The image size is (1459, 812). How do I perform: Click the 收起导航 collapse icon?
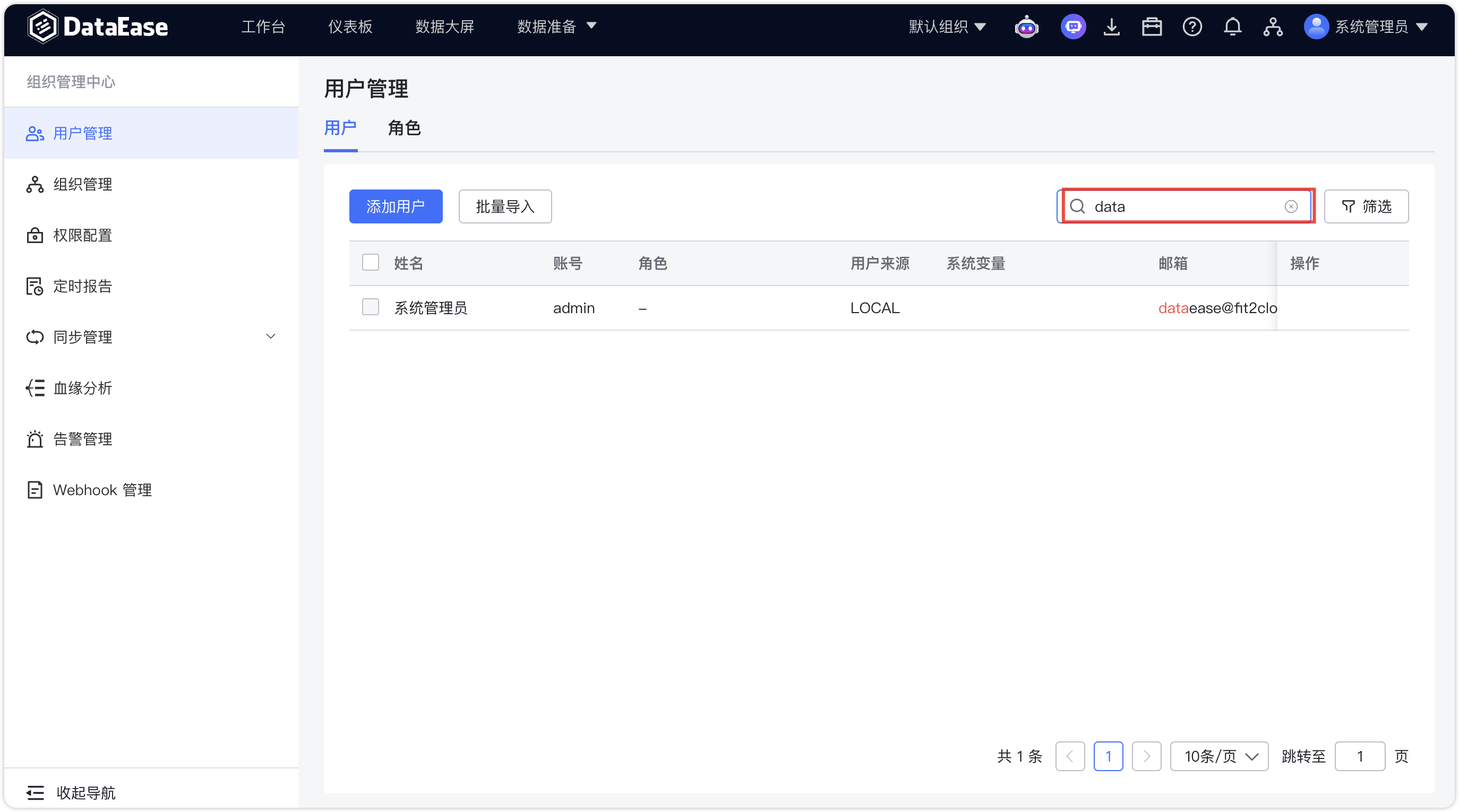point(35,793)
